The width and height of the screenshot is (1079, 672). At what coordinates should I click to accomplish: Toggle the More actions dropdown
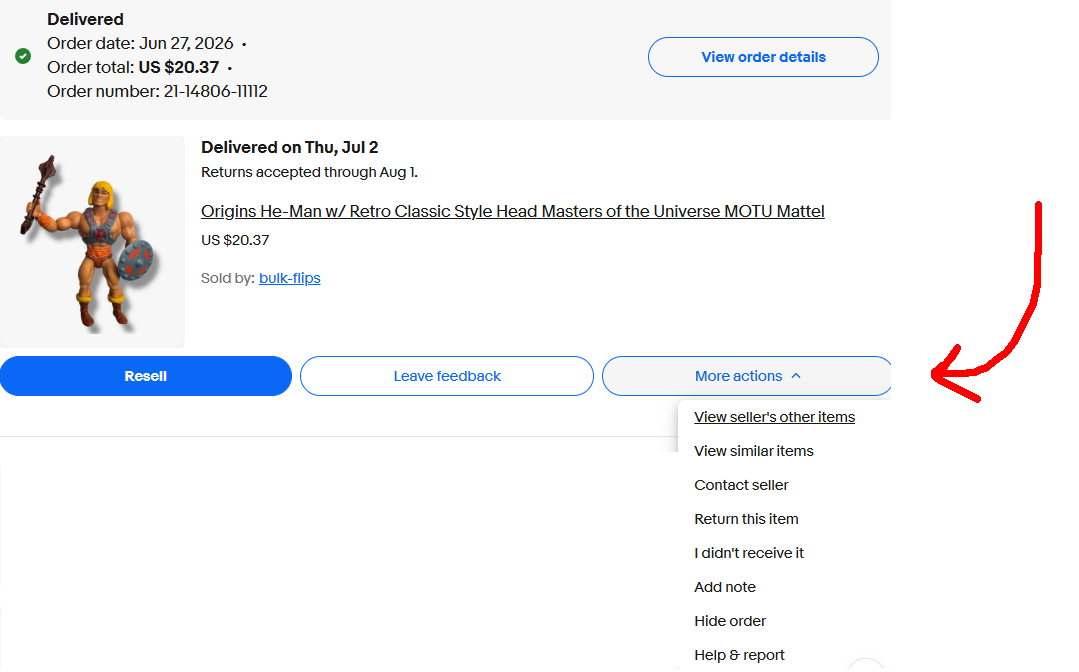tap(747, 376)
